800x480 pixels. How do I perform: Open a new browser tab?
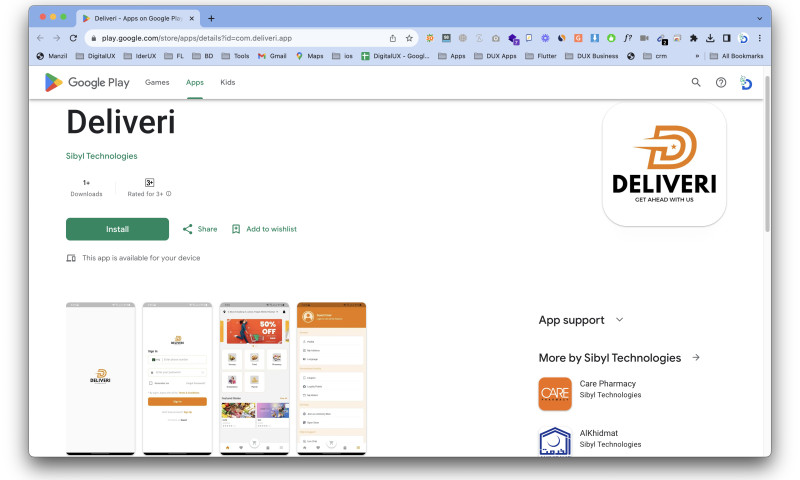click(x=211, y=18)
